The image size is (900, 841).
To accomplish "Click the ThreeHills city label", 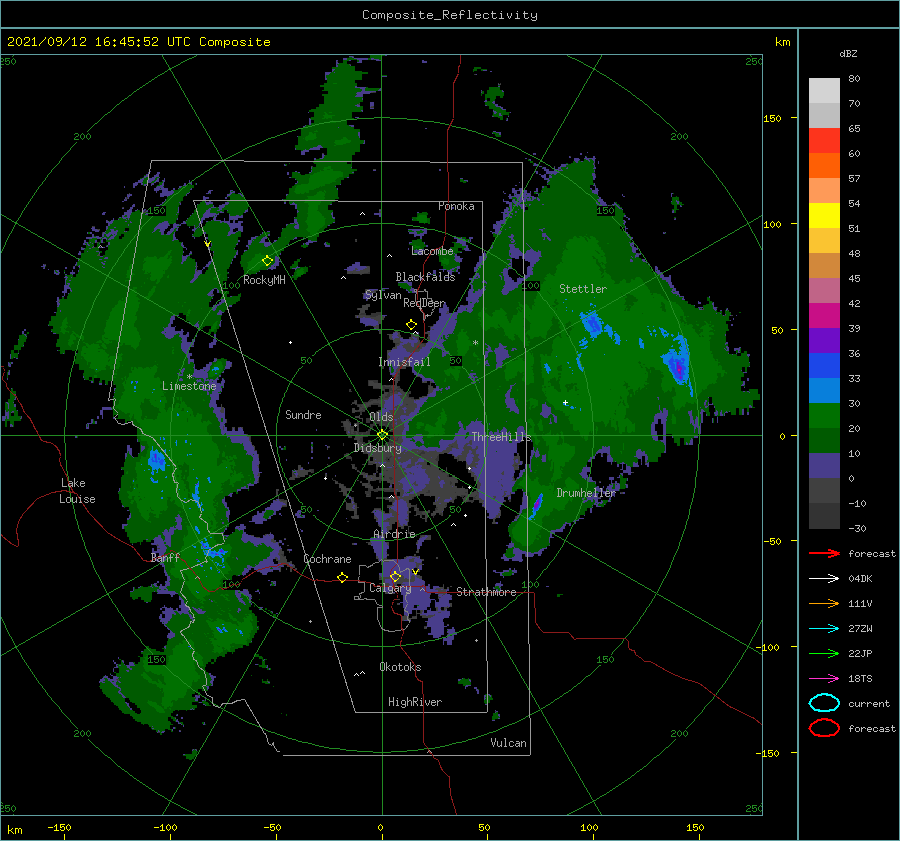I will tap(502, 437).
